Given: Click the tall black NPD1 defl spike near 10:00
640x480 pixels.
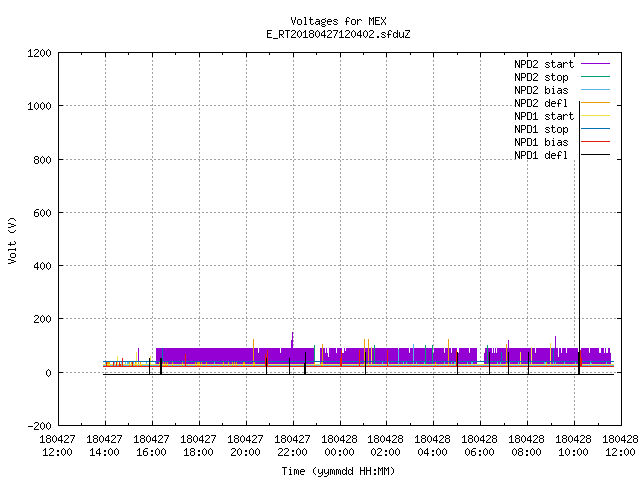Looking at the screenshot, I should tap(579, 238).
